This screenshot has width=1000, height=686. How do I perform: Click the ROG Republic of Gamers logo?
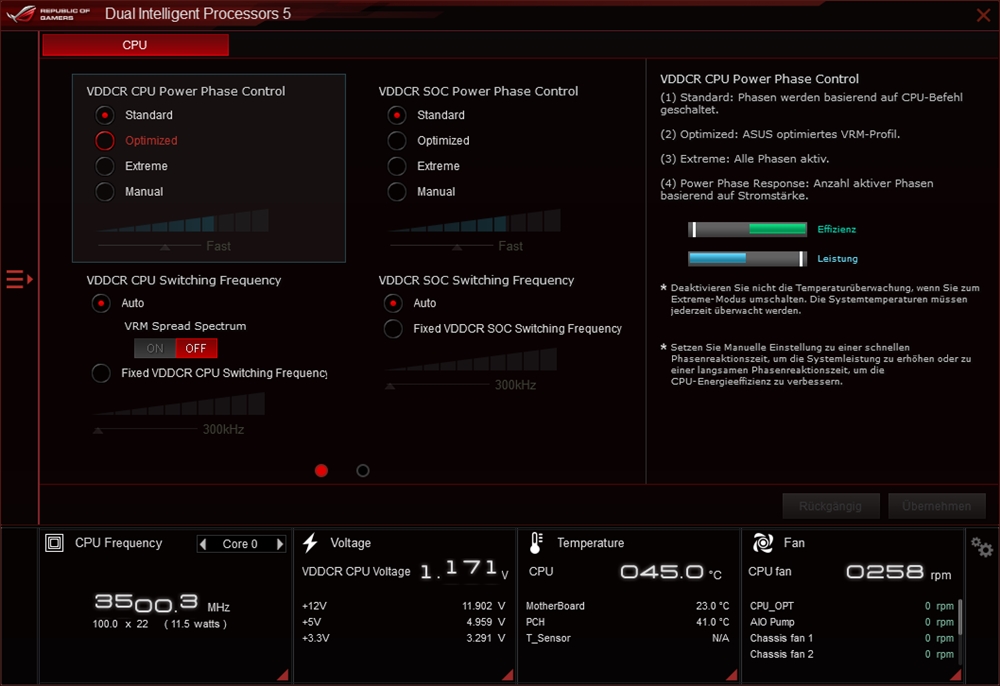(48, 13)
